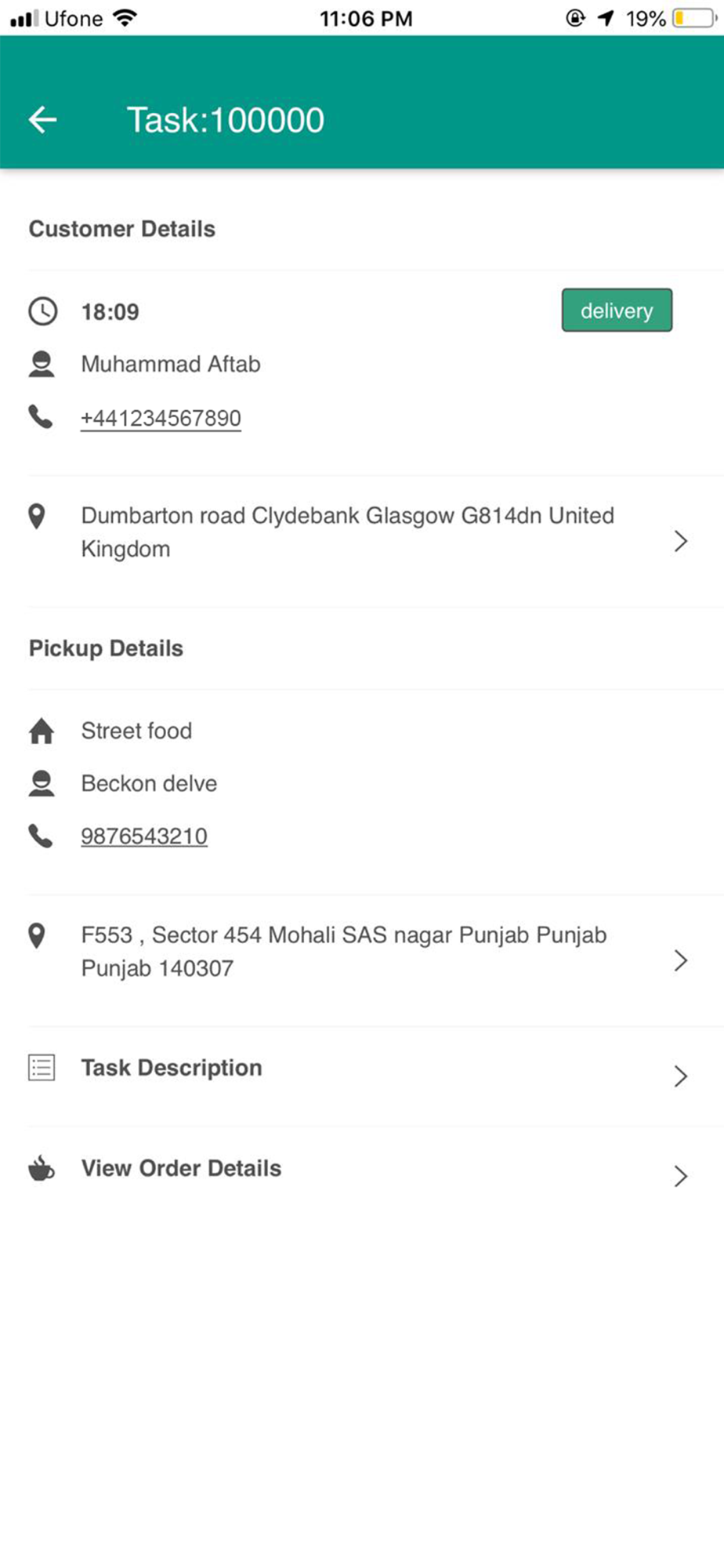Viewport: 724px width, 1568px height.
Task: Call the customer number +441234567890
Action: pyautogui.click(x=161, y=418)
